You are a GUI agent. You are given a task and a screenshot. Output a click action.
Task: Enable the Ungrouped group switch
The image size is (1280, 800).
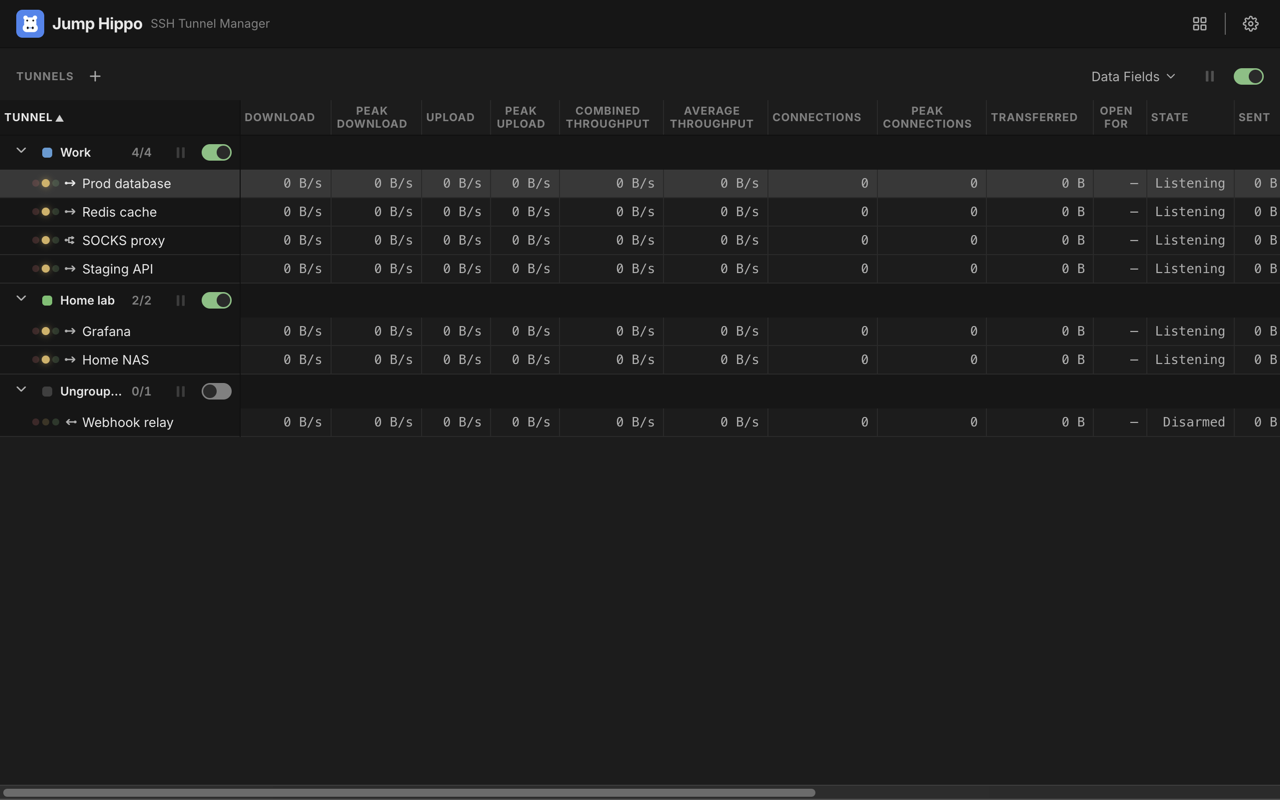216,392
